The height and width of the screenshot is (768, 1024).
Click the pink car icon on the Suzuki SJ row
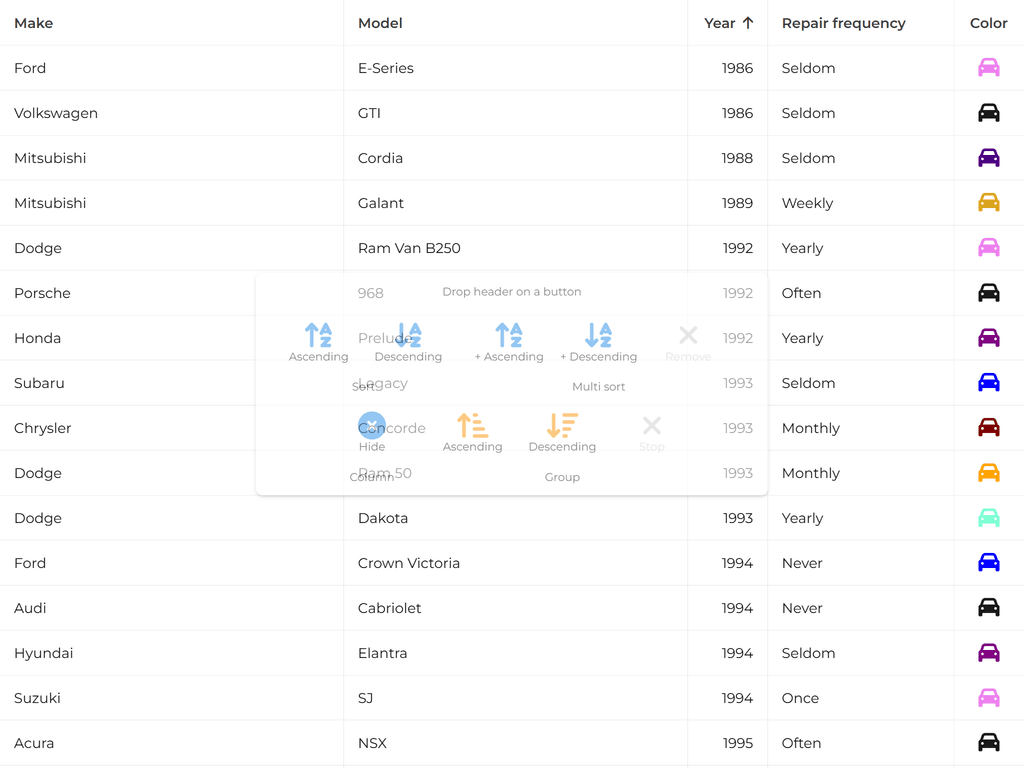[988, 697]
